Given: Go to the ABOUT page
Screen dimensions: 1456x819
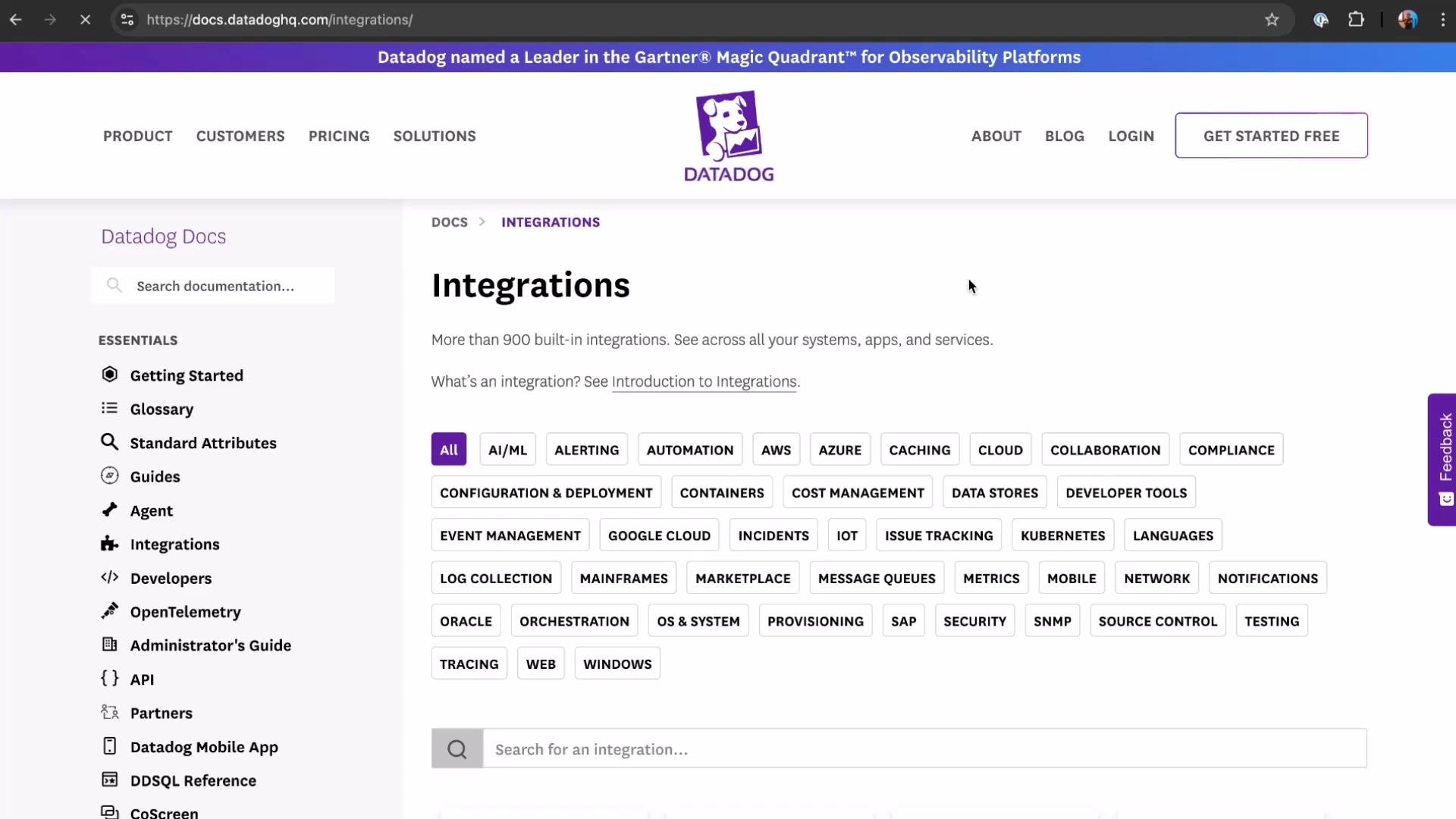Looking at the screenshot, I should tap(996, 136).
